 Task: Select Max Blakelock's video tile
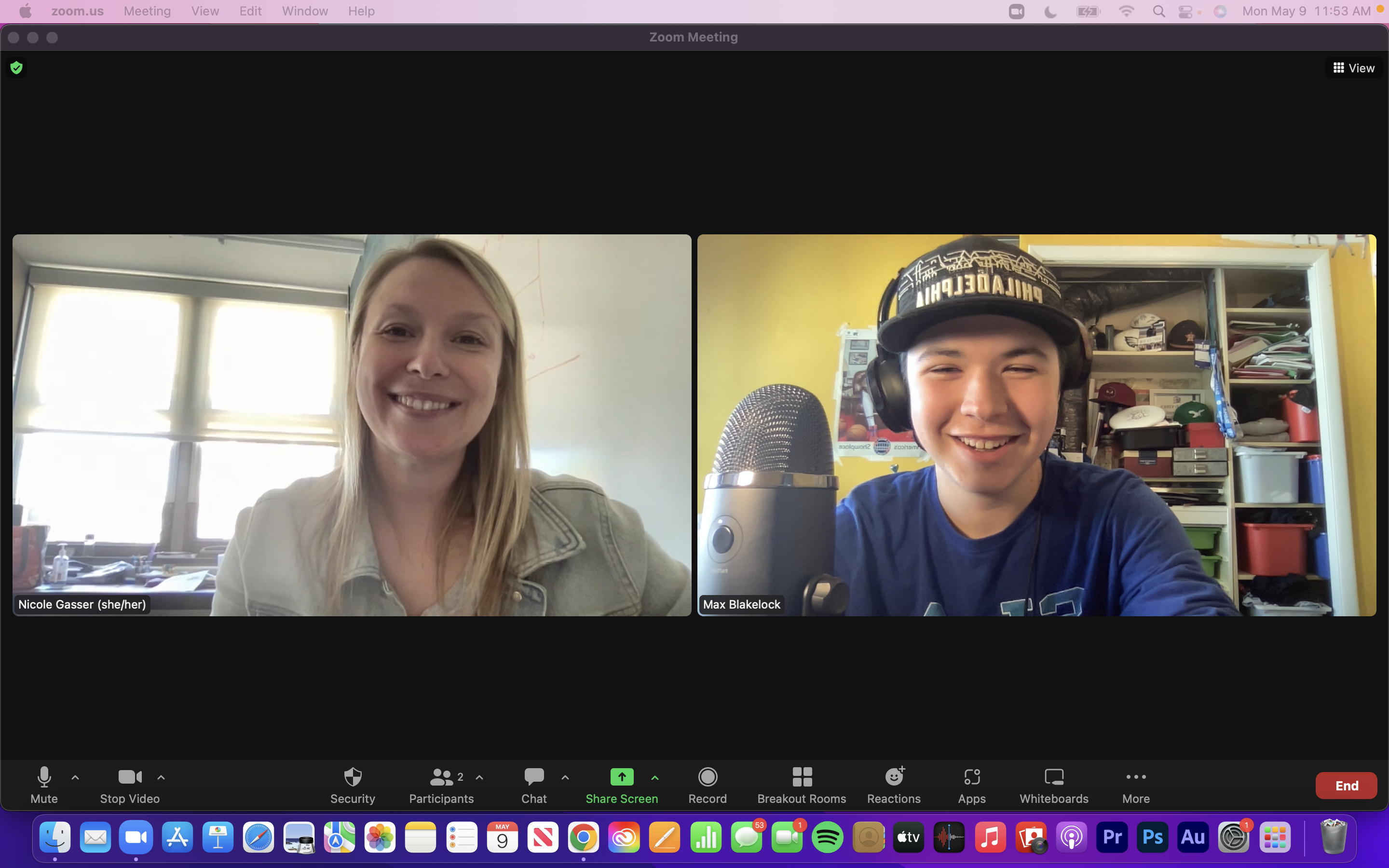point(1036,425)
